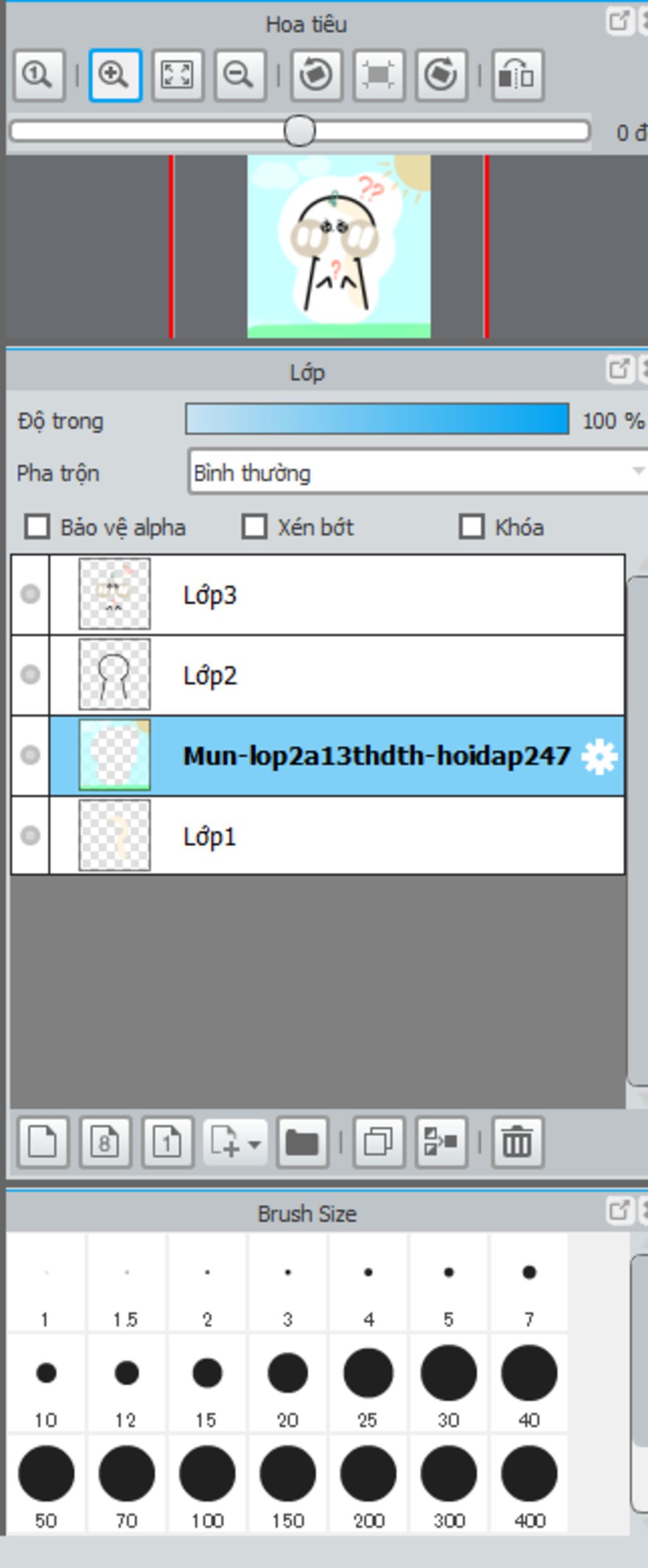Toggle visibility of layer Lớp3
This screenshot has height=1568, width=648.
click(30, 594)
